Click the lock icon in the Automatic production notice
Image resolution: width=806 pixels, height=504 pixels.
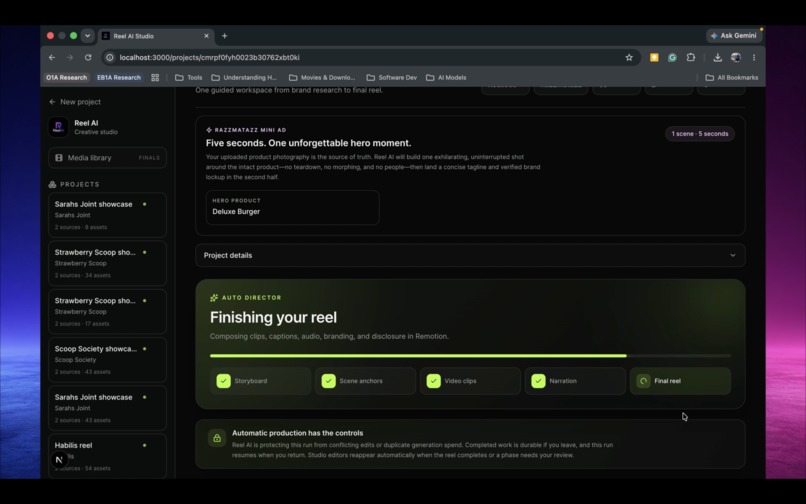click(x=217, y=438)
